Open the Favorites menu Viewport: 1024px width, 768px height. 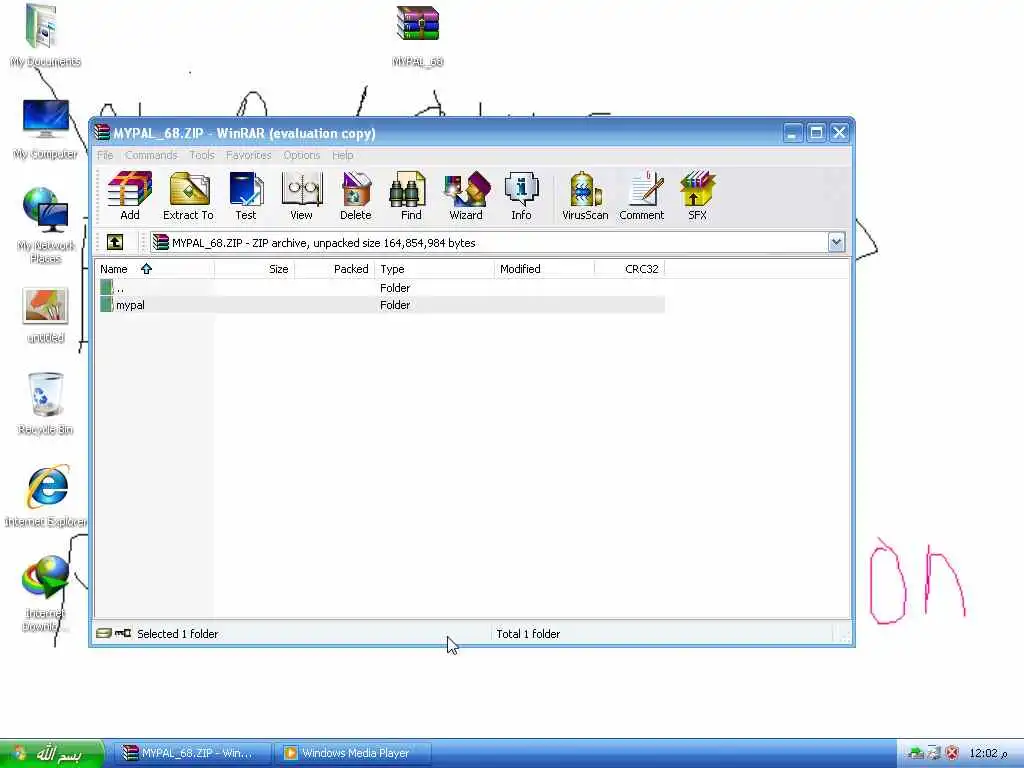pyautogui.click(x=248, y=155)
